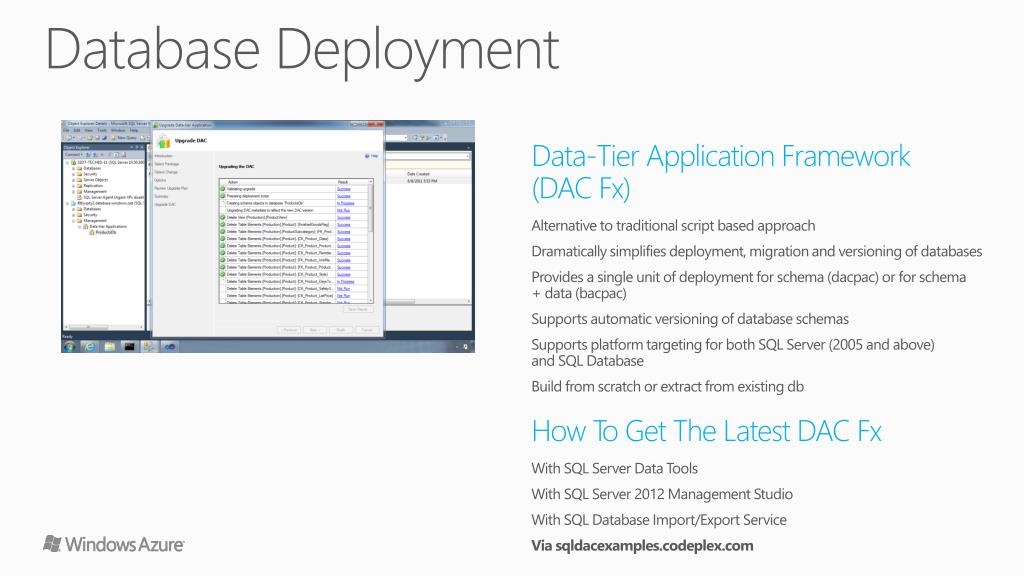Viewport: 1024px width, 576px height.
Task: Open In Progress link for Creating schema objects
Action: pos(345,203)
